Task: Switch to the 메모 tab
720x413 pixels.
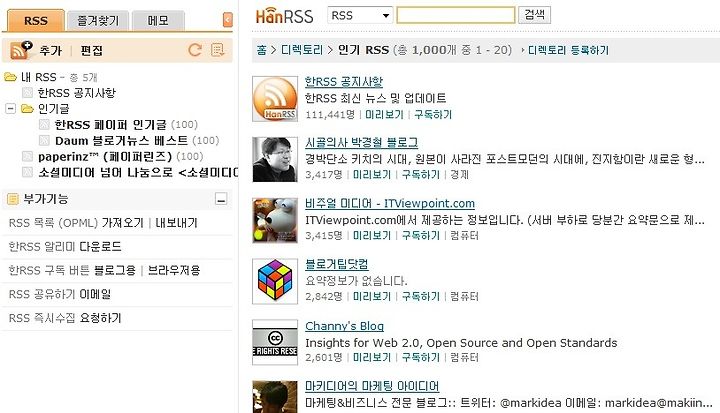Action: tap(158, 21)
